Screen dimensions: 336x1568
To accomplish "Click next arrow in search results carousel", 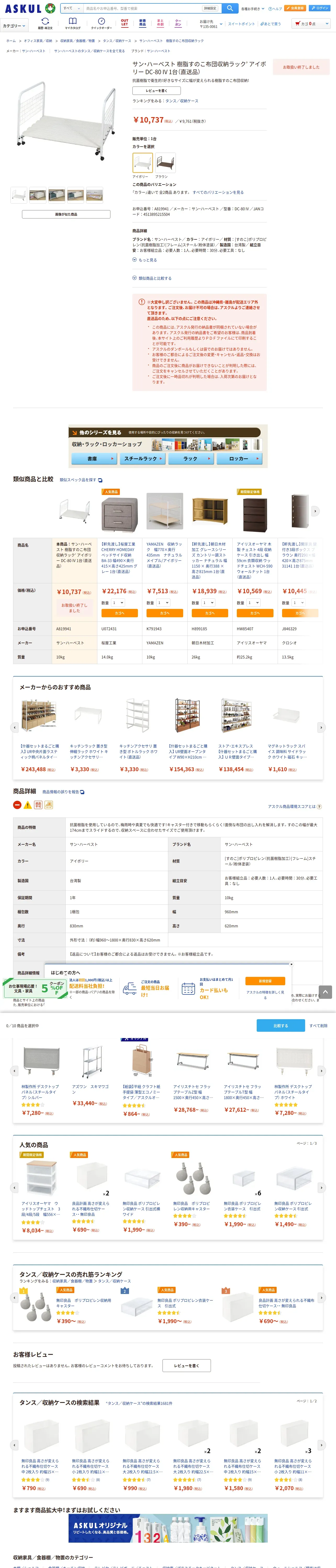I will point(321,1445).
